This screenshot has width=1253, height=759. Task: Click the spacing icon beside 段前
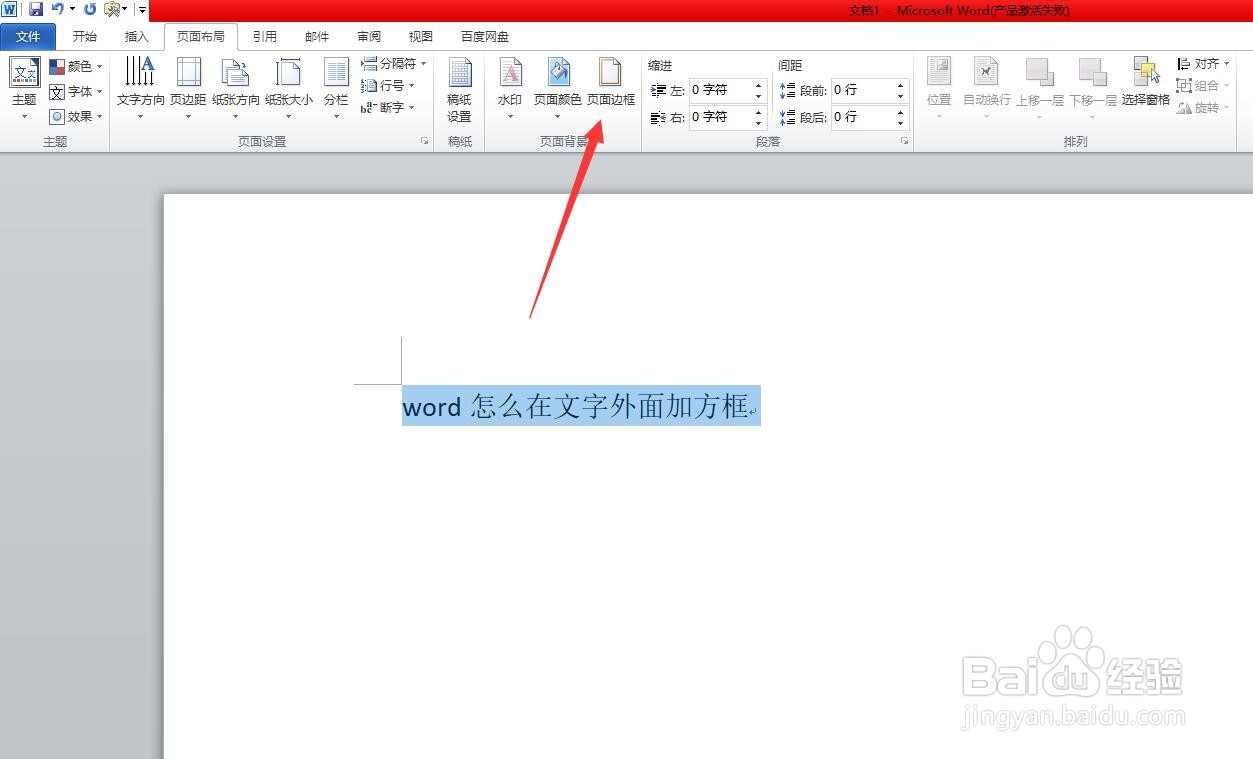[788, 91]
